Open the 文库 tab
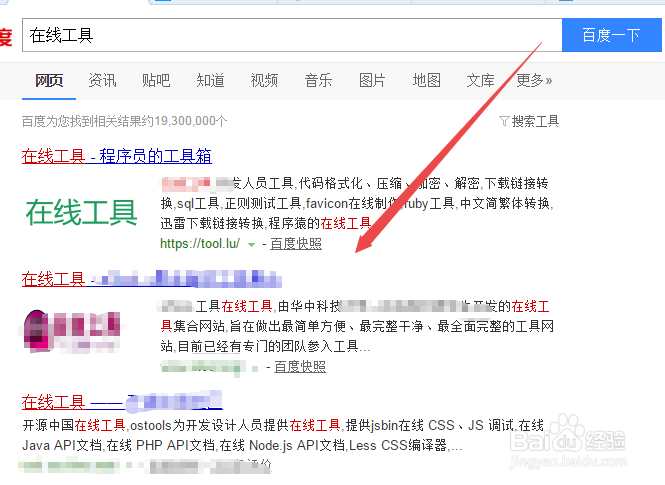 tap(481, 80)
